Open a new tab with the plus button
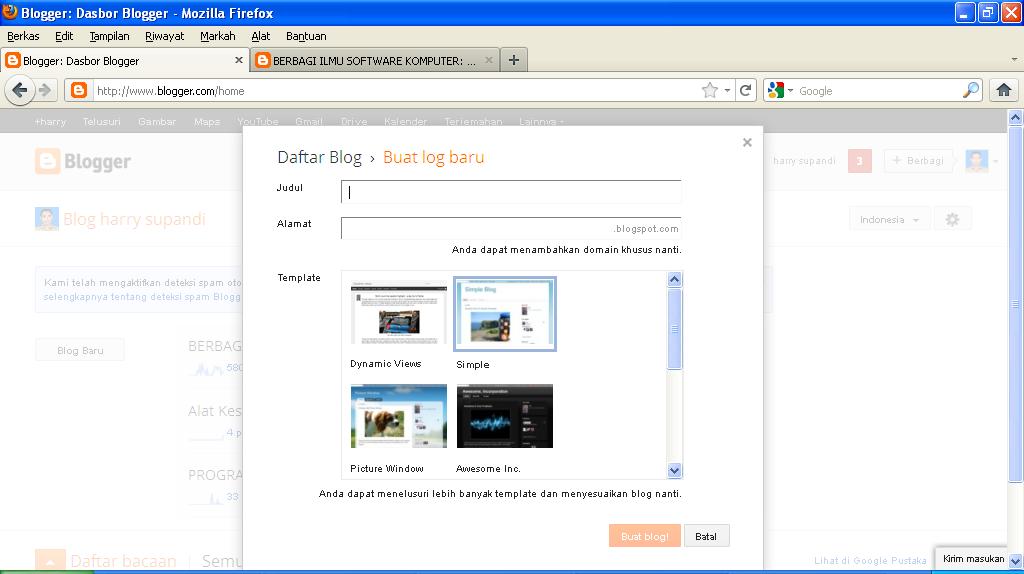The width and height of the screenshot is (1024, 574). point(514,60)
